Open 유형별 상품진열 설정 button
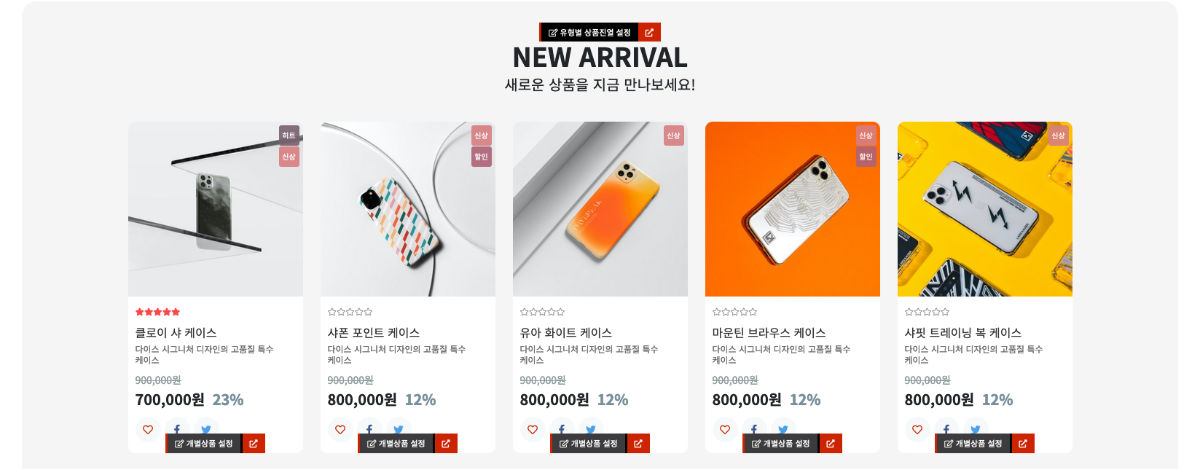The height and width of the screenshot is (469, 1200). 589,32
